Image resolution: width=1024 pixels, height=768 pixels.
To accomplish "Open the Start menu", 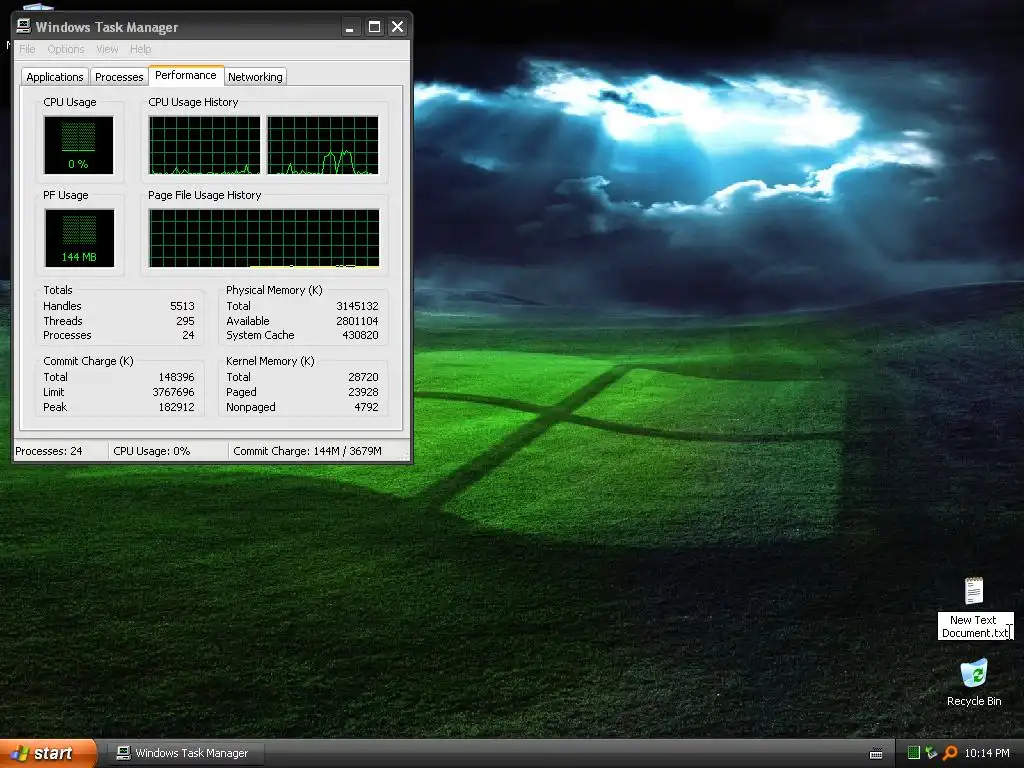I will tap(47, 754).
